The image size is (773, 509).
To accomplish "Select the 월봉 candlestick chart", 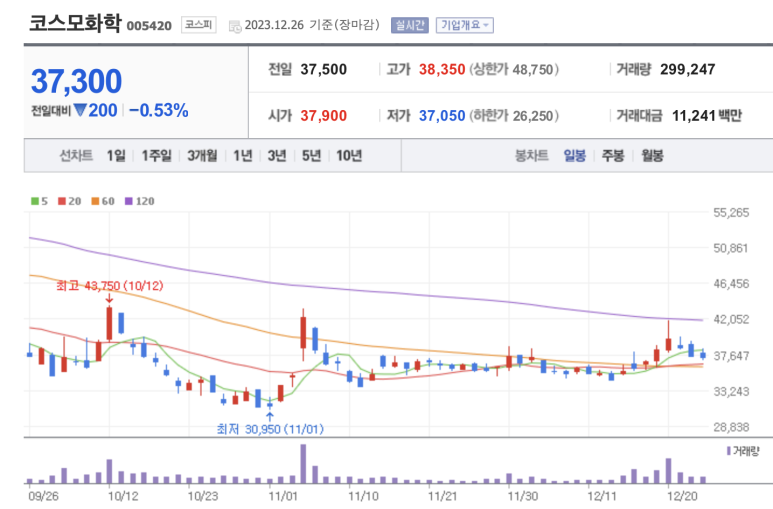I will pyautogui.click(x=652, y=156).
